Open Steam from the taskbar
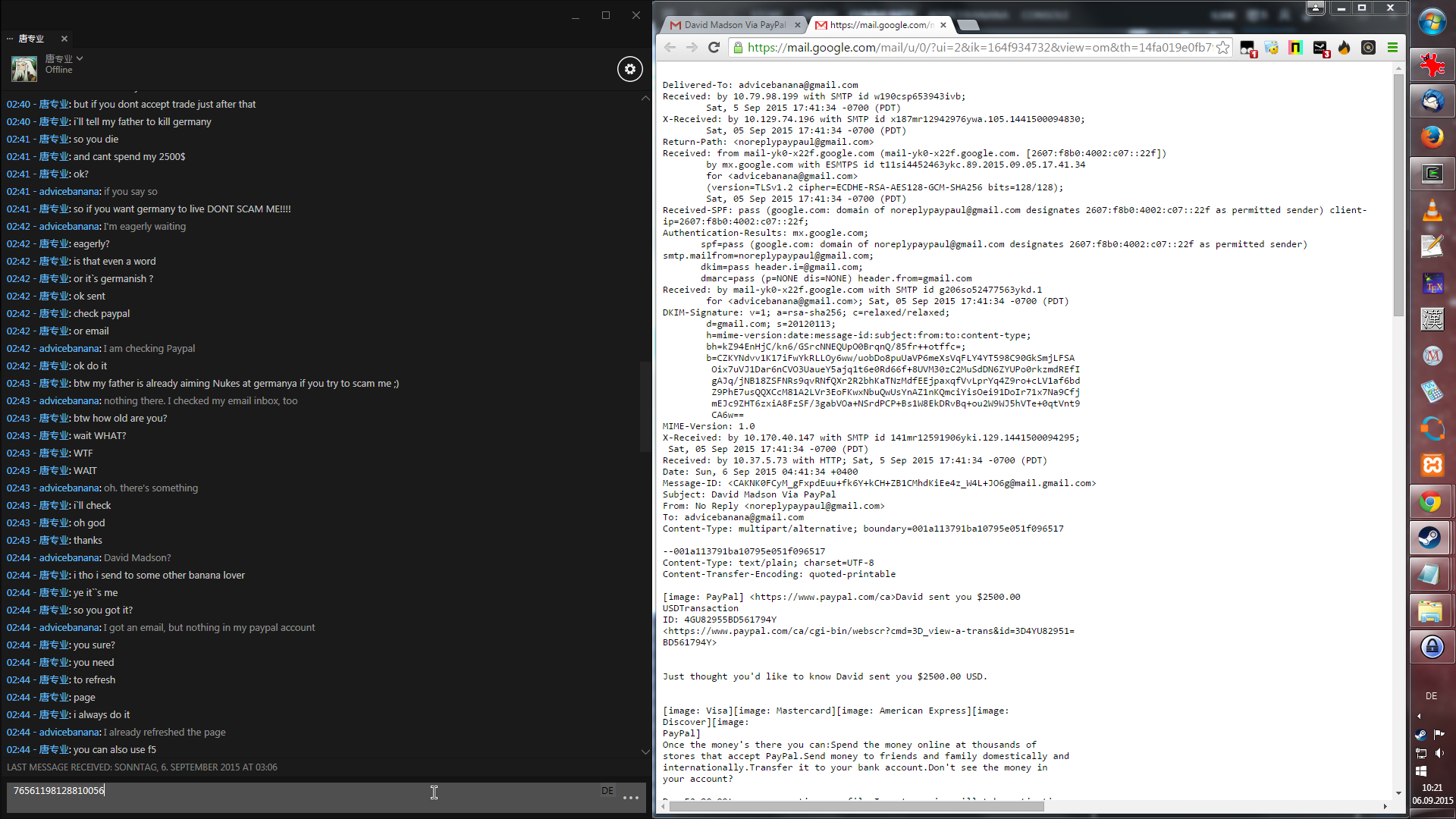Screen dimensions: 1456x819 (1431, 538)
